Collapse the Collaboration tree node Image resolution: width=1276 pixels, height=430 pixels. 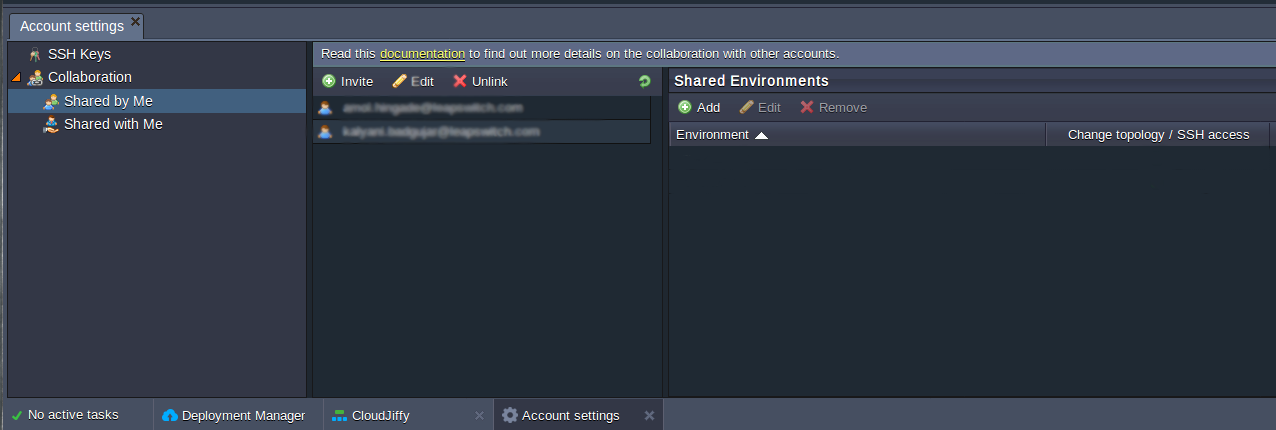[16, 77]
